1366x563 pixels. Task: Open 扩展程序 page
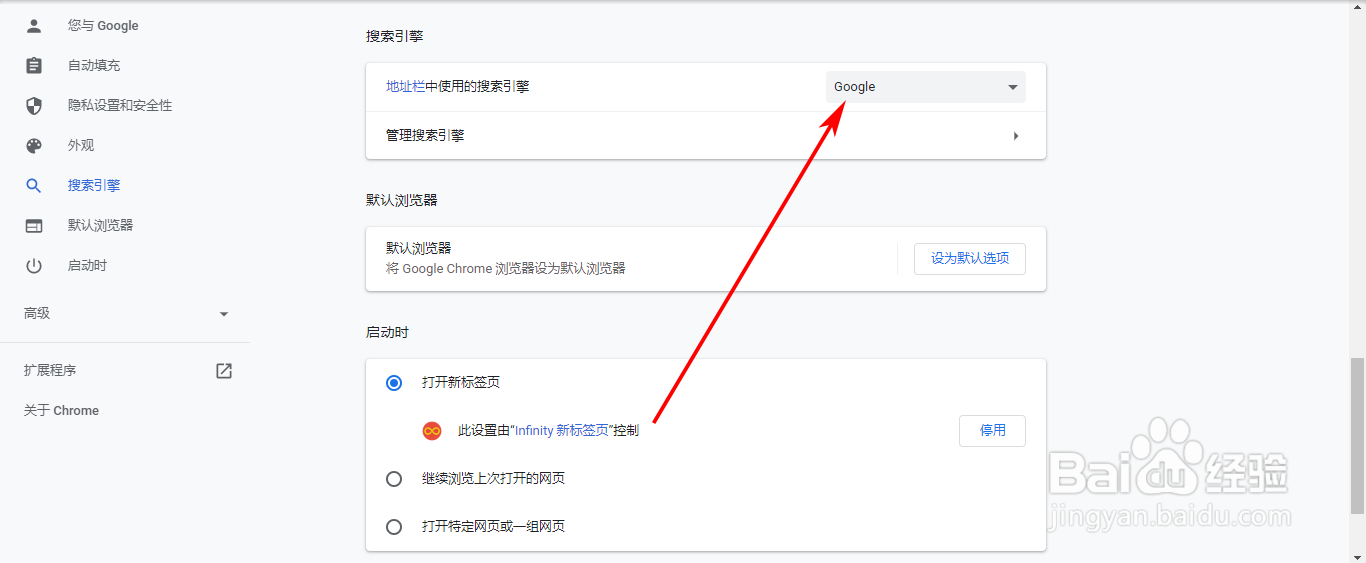pos(50,371)
